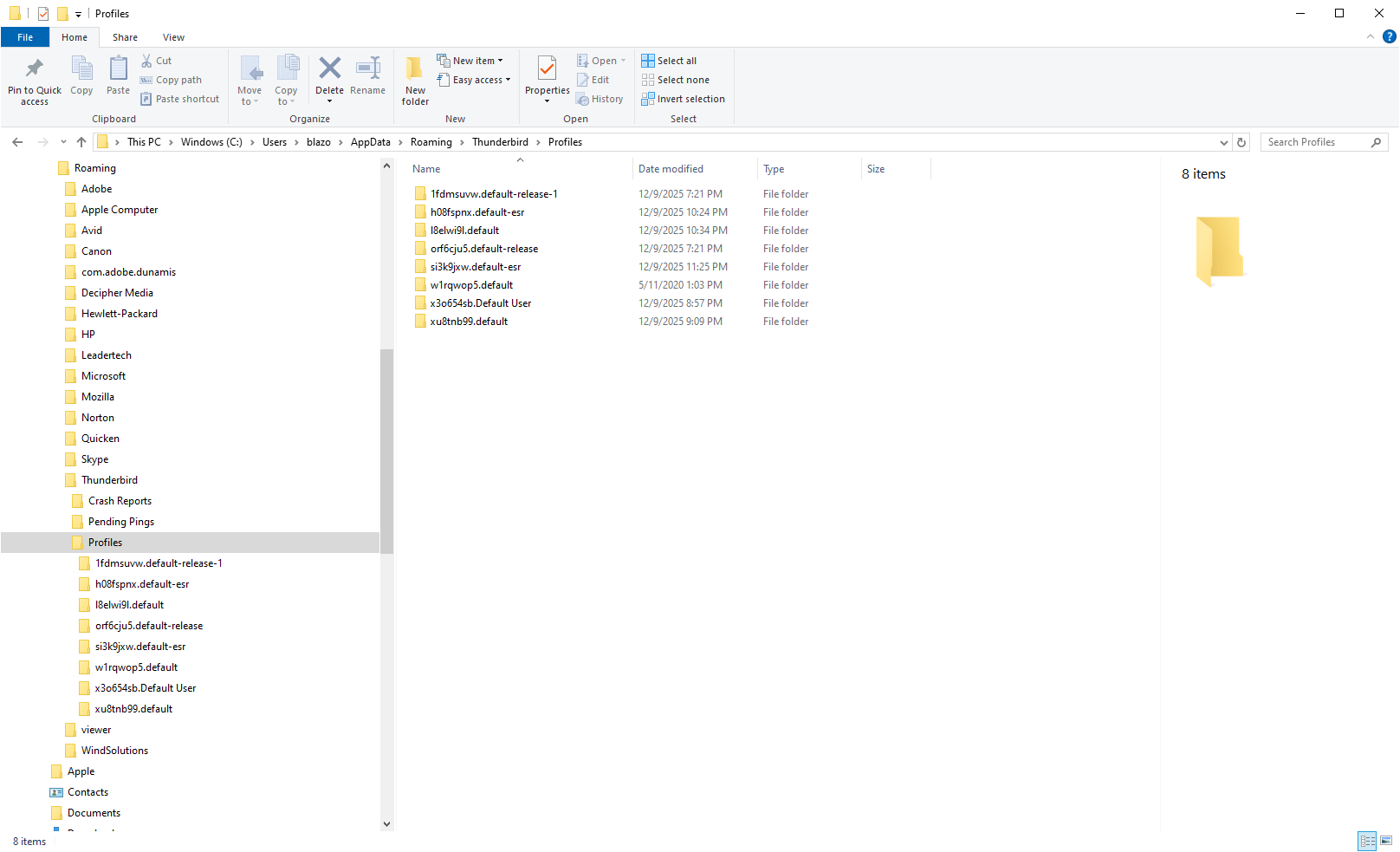This screenshot has width=1400, height=852.
Task: Select Crash Reports in the navigation tree
Action: [x=120, y=501]
